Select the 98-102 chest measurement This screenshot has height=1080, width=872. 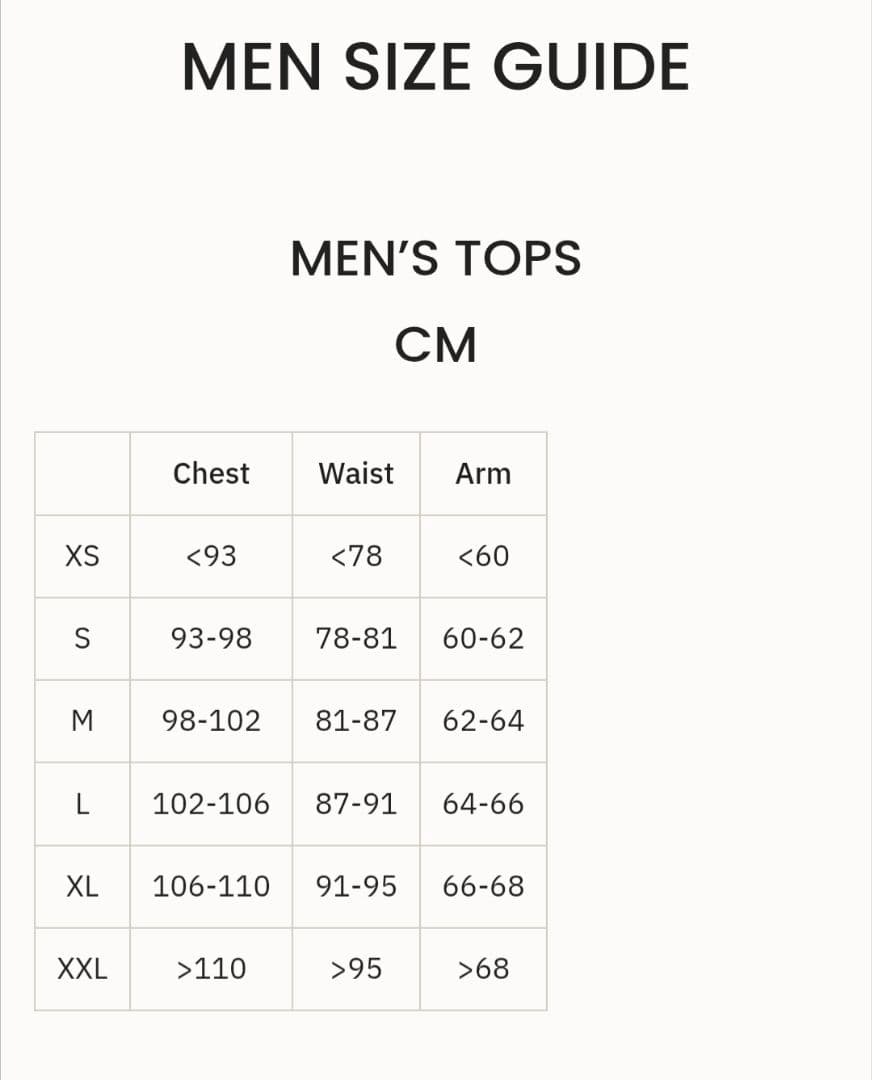(211, 721)
